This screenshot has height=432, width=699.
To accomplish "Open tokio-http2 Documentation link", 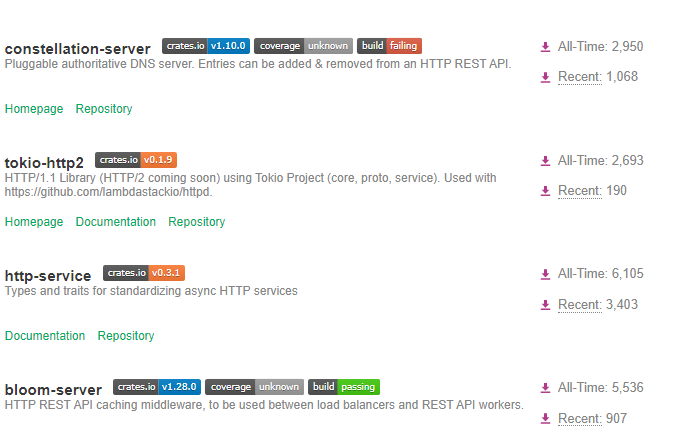I will [116, 222].
